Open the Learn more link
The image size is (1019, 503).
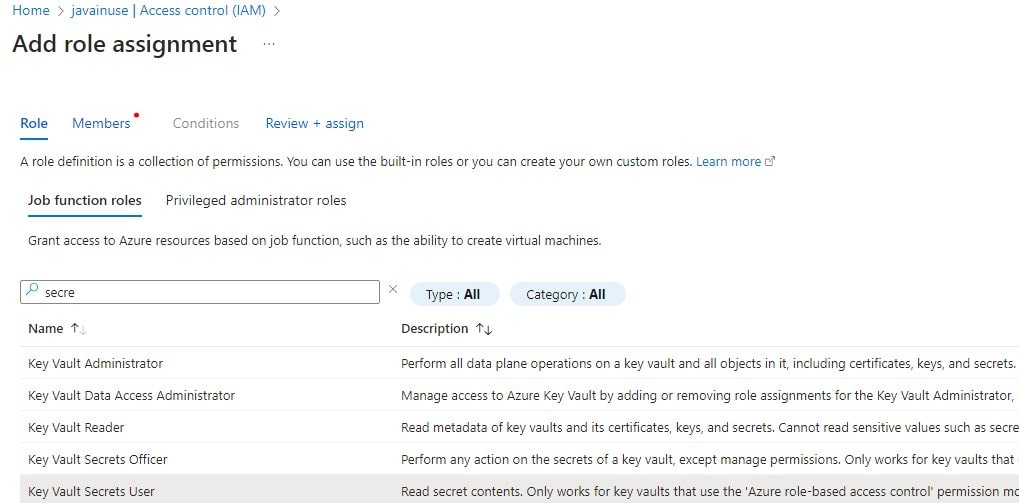[x=729, y=161]
